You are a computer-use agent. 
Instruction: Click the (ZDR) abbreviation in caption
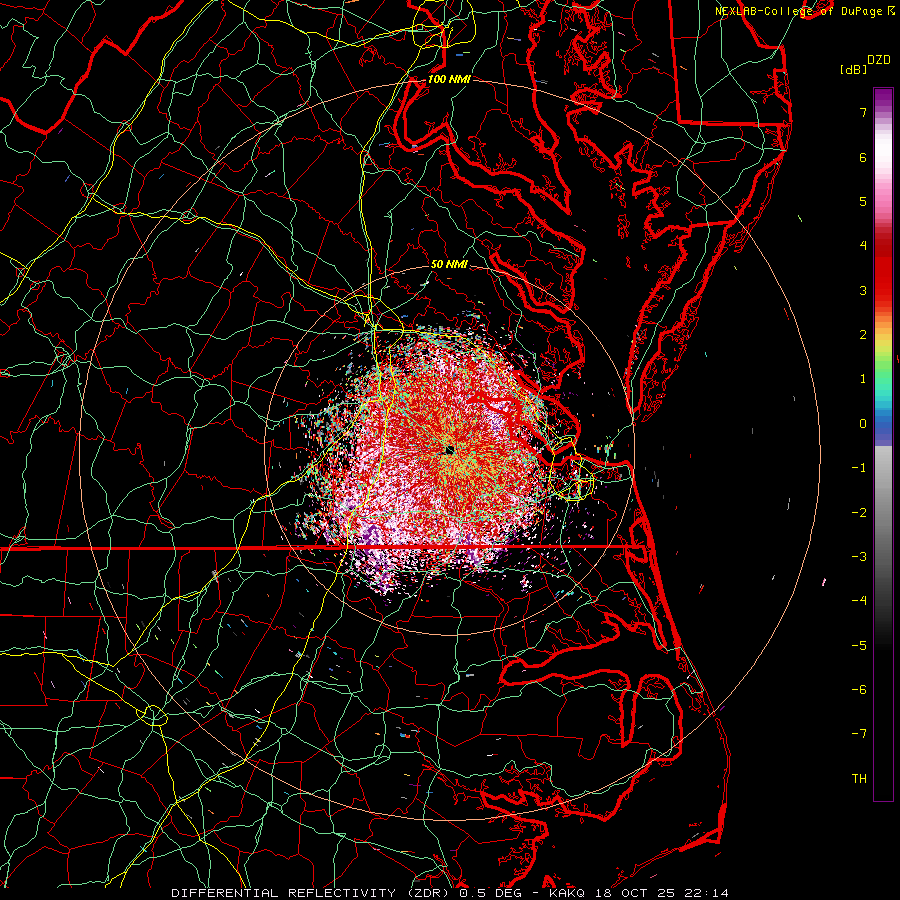click(427, 893)
